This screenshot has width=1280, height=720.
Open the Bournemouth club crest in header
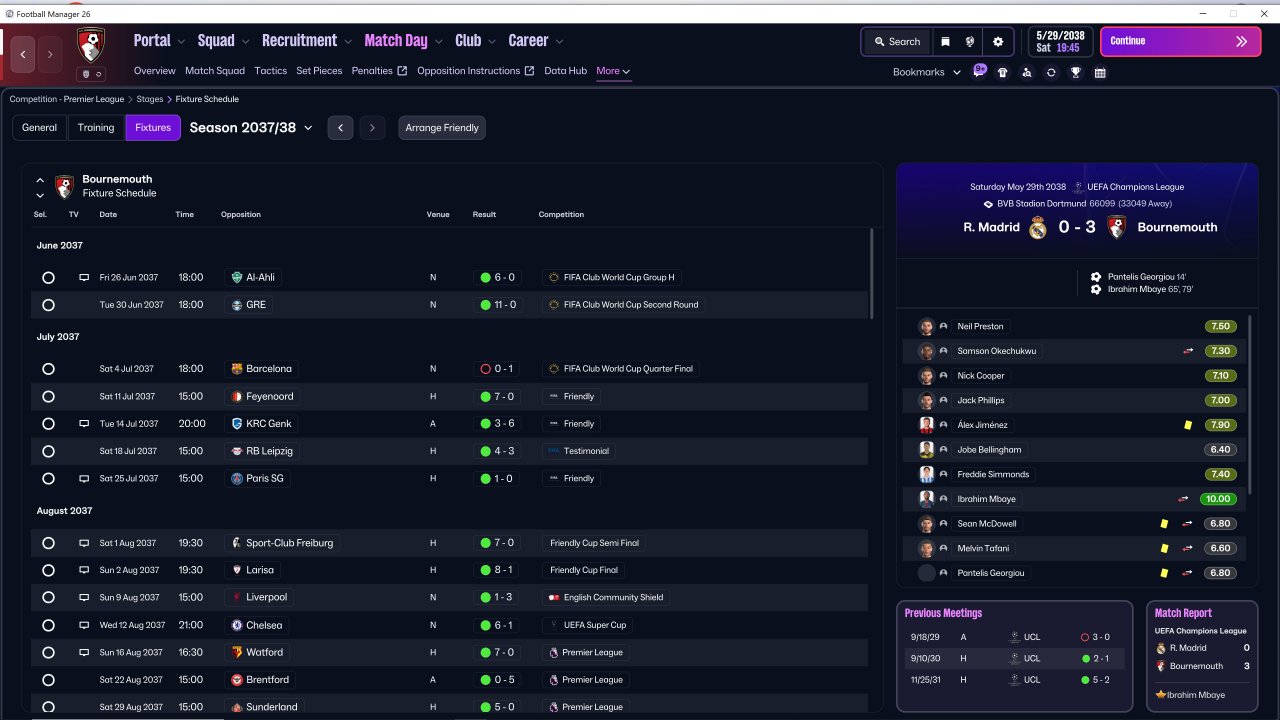tap(91, 44)
